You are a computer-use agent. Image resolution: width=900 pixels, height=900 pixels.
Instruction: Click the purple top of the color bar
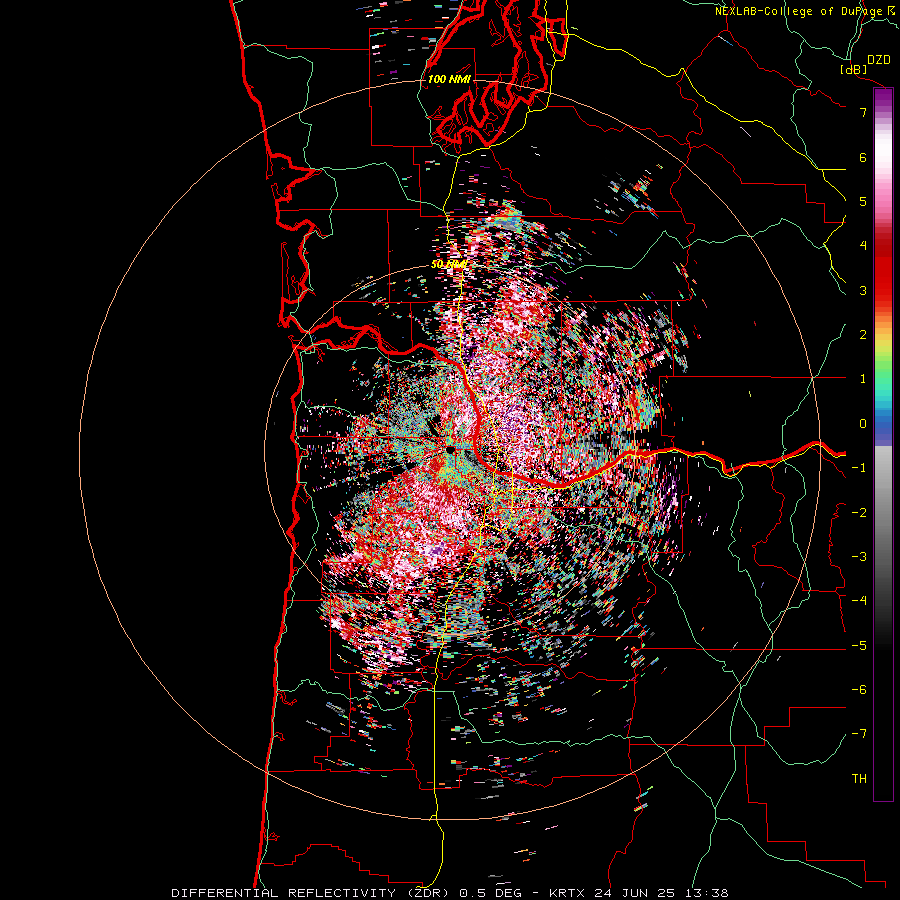coord(883,99)
